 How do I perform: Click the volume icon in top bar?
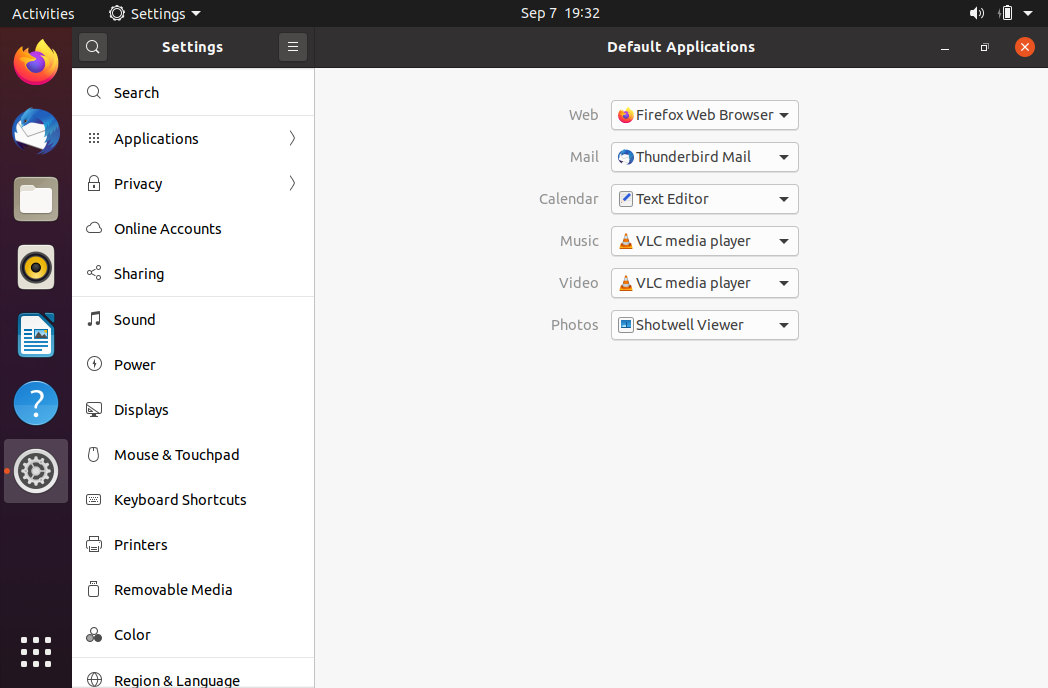(x=976, y=13)
